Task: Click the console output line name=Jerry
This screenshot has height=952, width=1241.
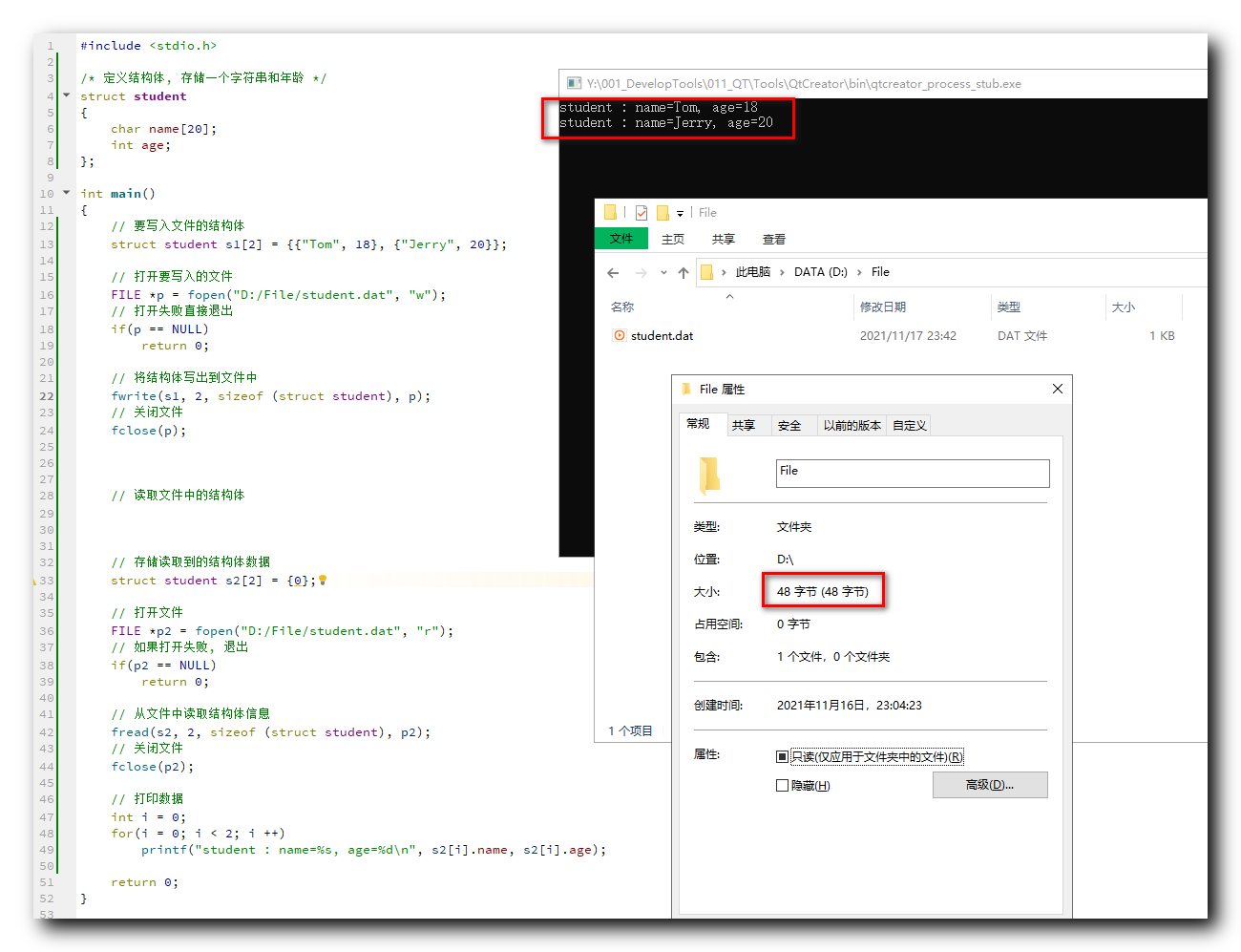Action: (666, 122)
